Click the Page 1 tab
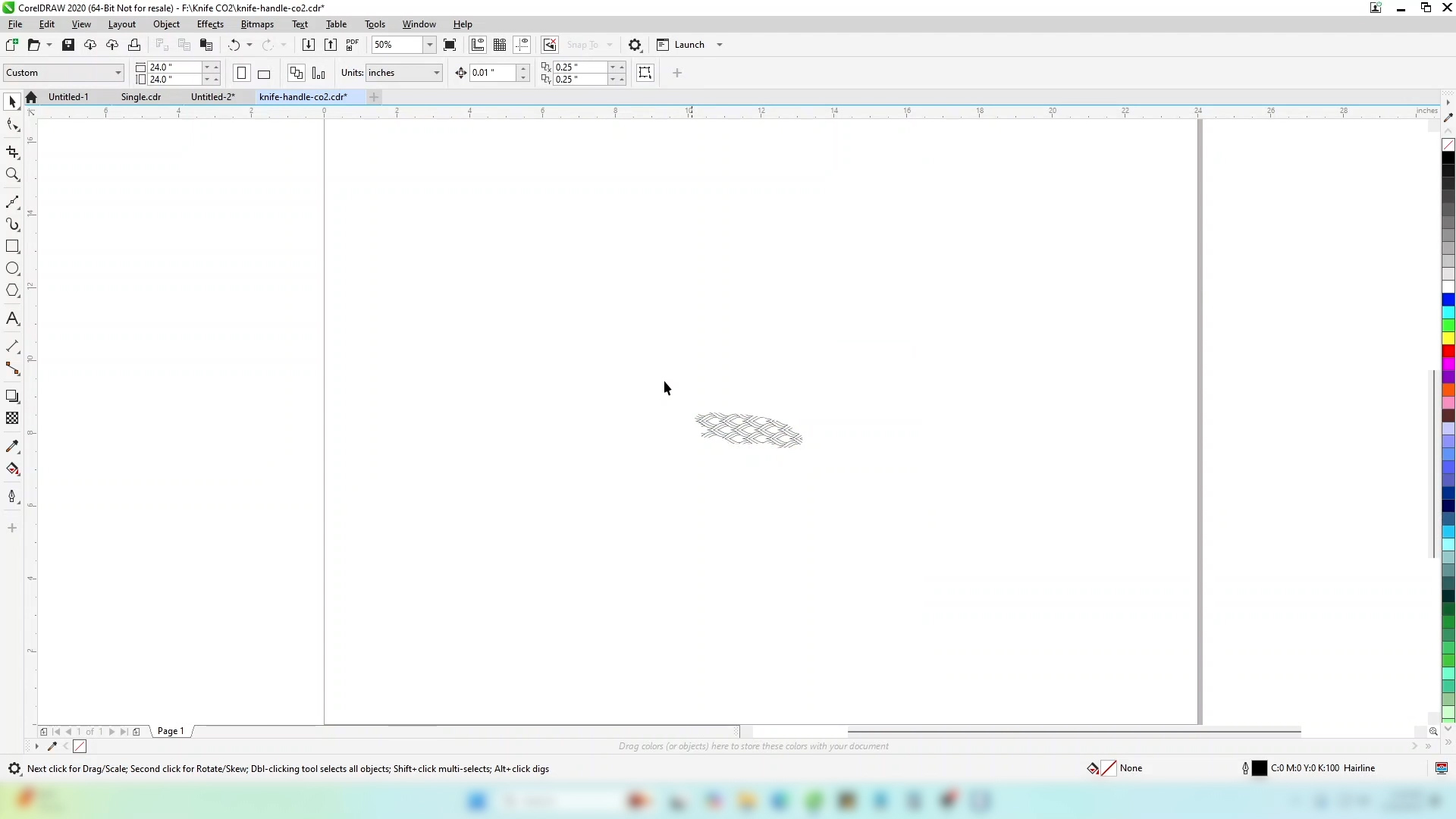This screenshot has width=1456, height=819. pyautogui.click(x=171, y=732)
